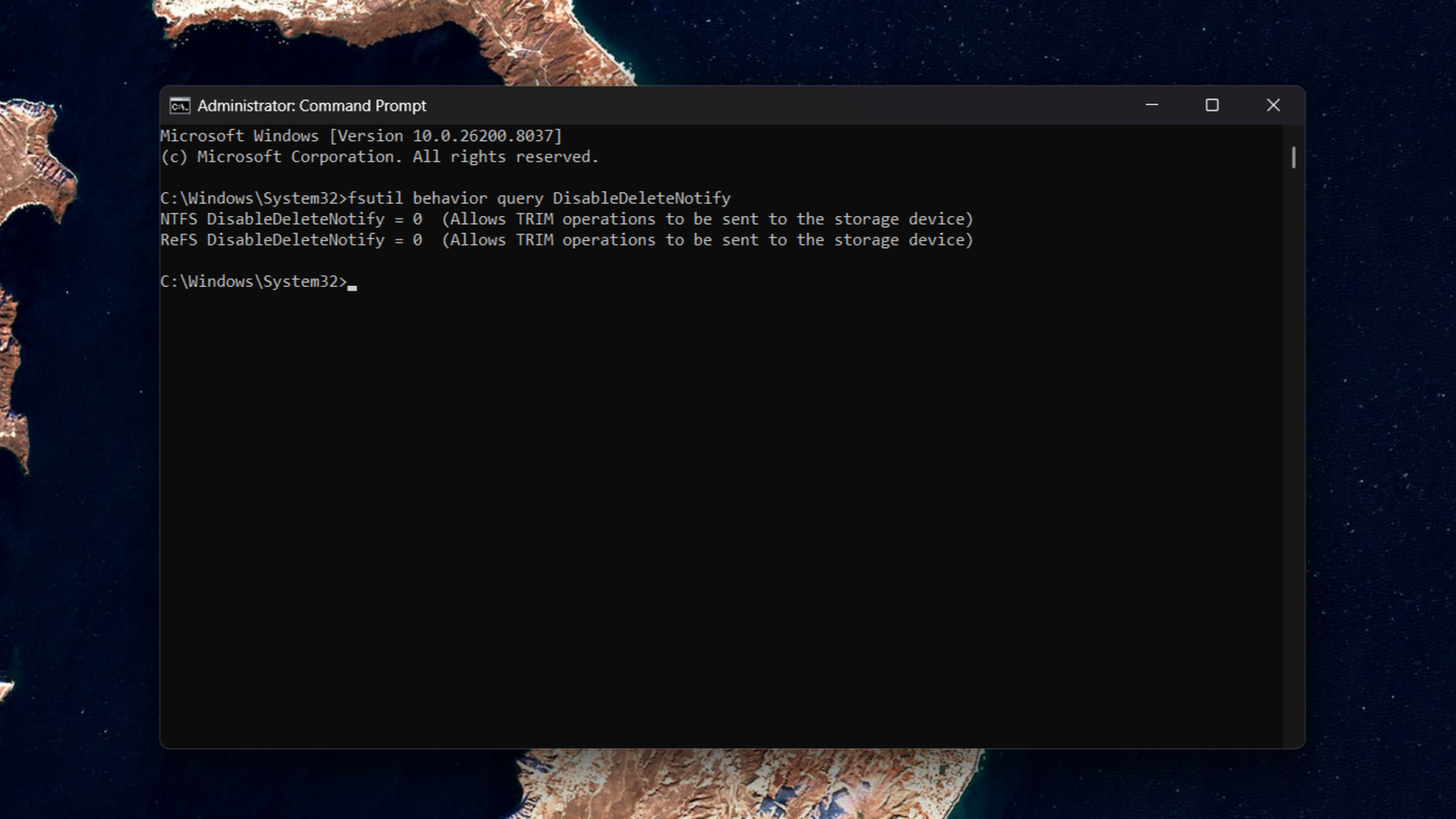Click the ReFS DisableDeleteNotify result line
Screen dimensions: 1456x819
click(x=565, y=239)
